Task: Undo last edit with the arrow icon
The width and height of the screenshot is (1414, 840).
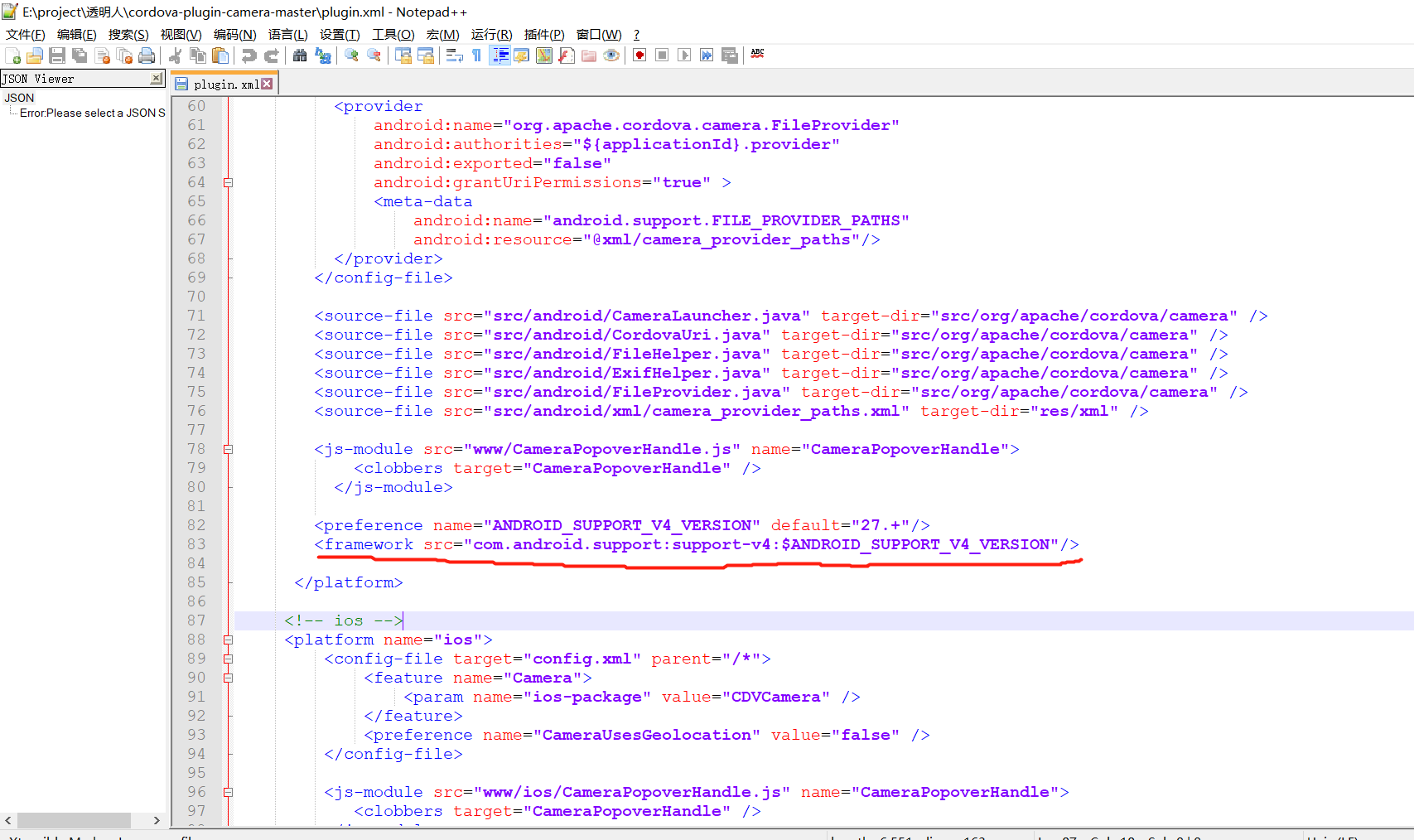Action: pos(246,55)
